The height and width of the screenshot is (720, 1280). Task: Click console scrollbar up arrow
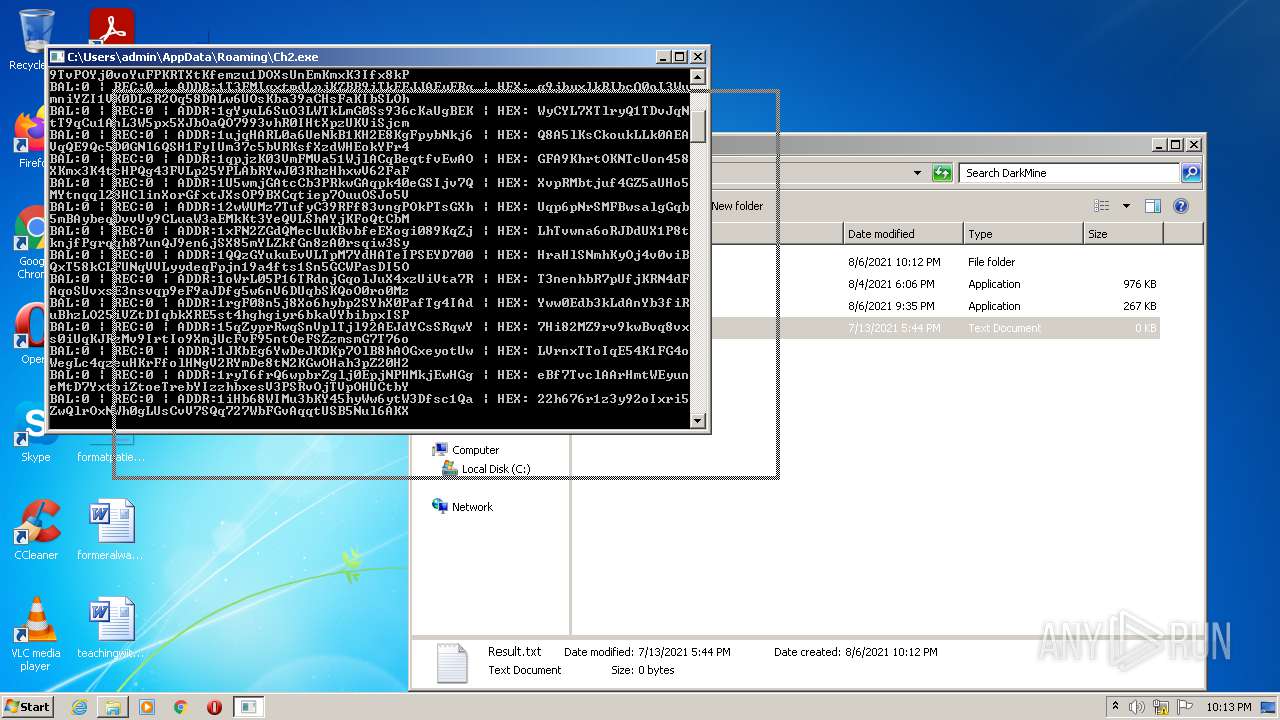pyautogui.click(x=699, y=77)
